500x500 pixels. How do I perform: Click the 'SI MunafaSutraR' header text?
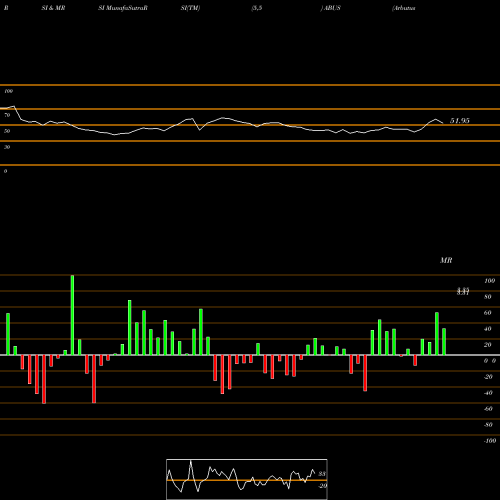(x=123, y=8)
